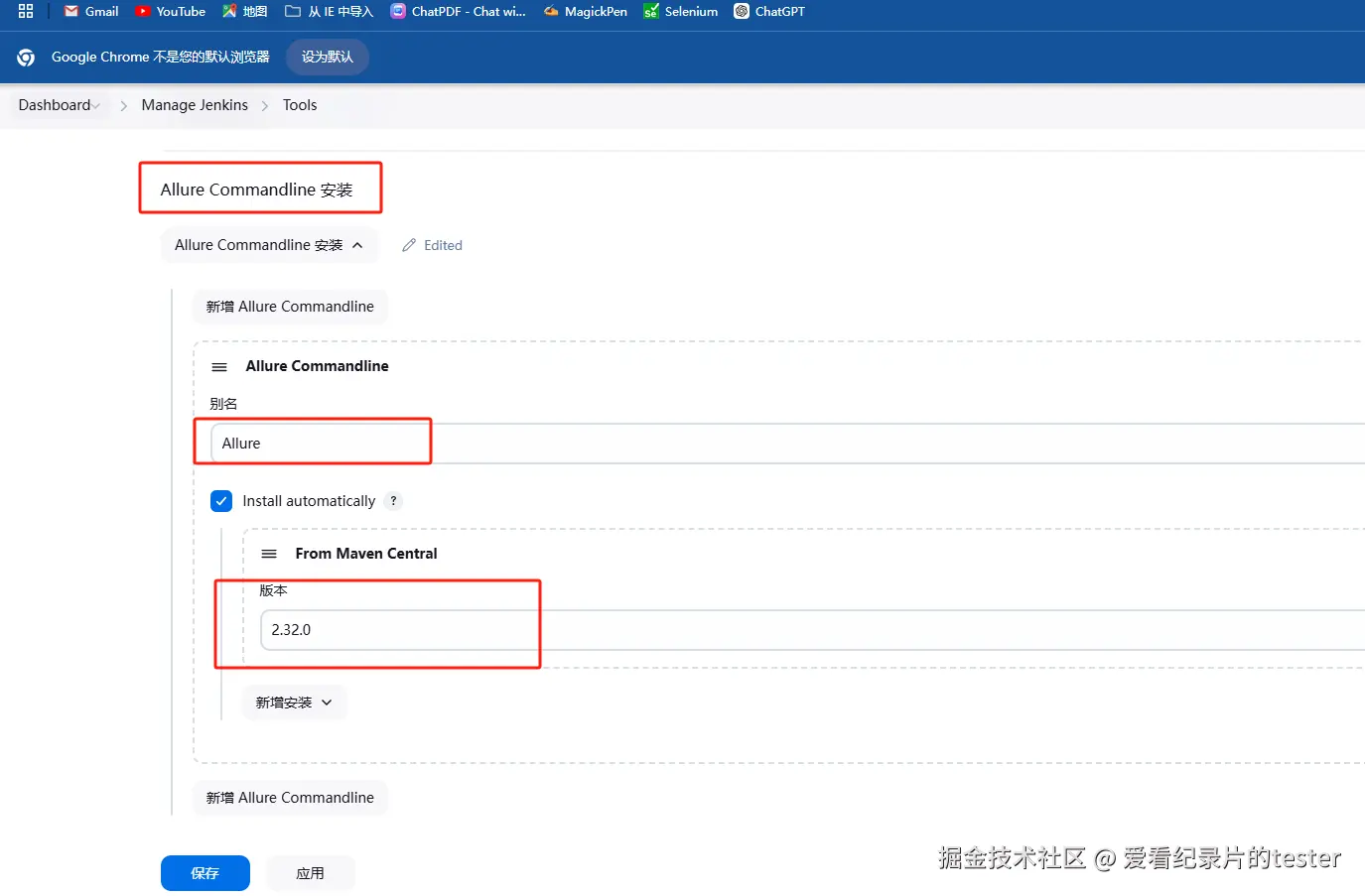The height and width of the screenshot is (896, 1365).
Task: Open the 新增安装 dropdown
Action: tap(294, 702)
